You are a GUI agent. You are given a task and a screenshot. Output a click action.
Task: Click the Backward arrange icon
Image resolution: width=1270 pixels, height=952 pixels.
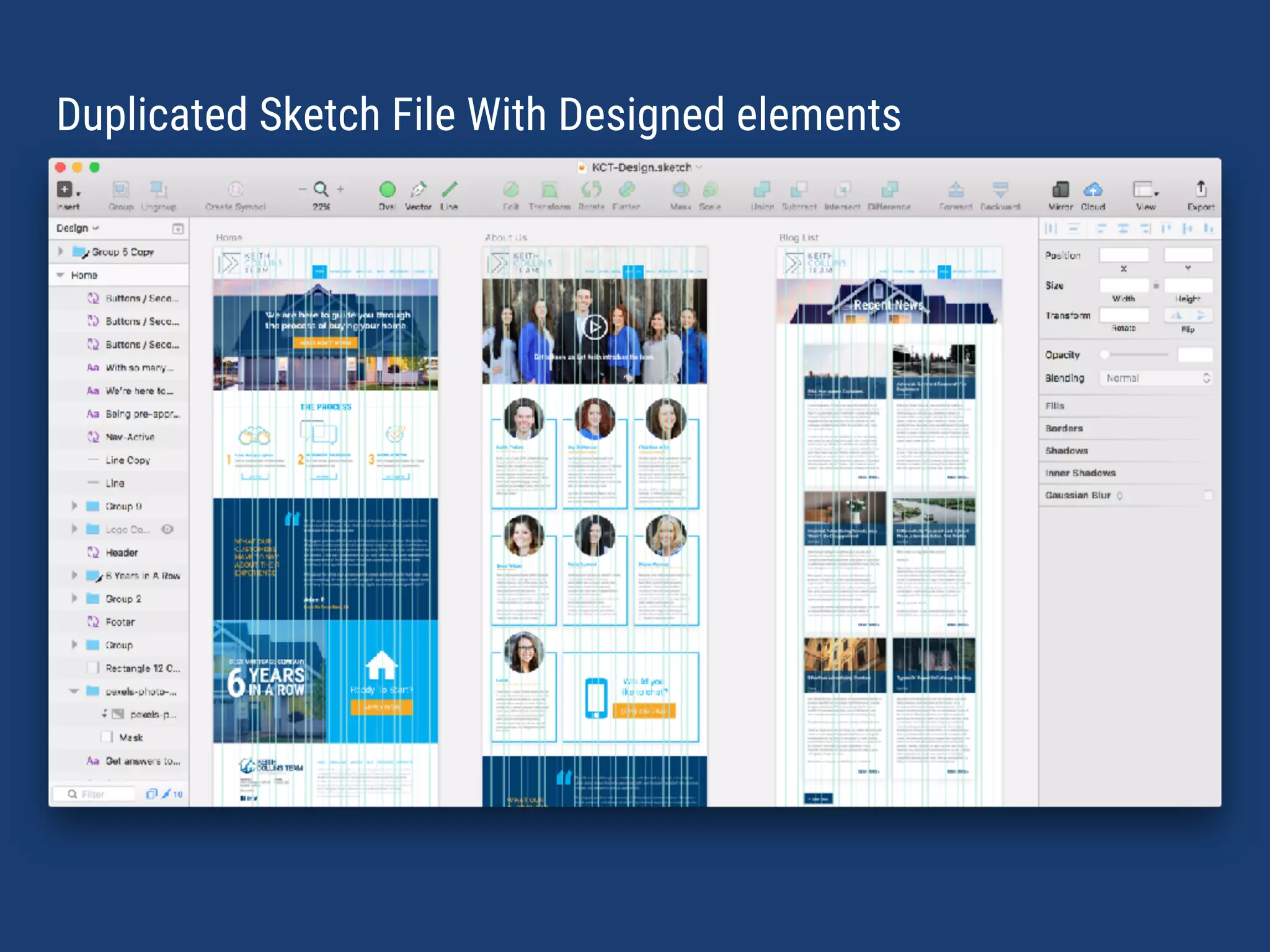1000,189
